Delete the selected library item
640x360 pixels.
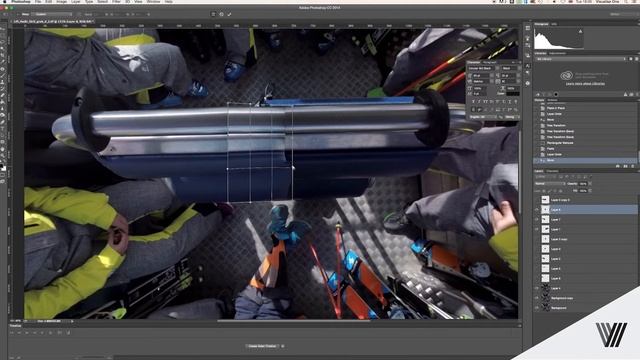pyautogui.click(x=637, y=95)
